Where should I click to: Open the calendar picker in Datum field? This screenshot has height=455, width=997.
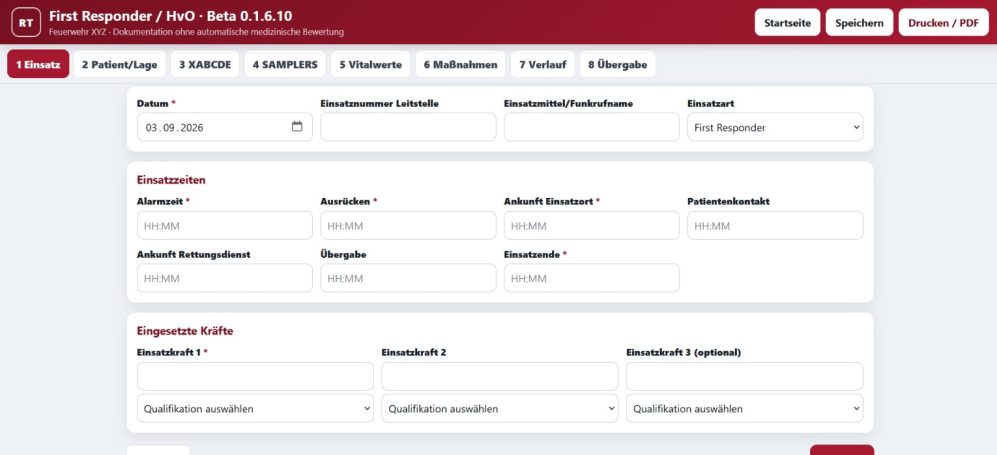(x=297, y=126)
